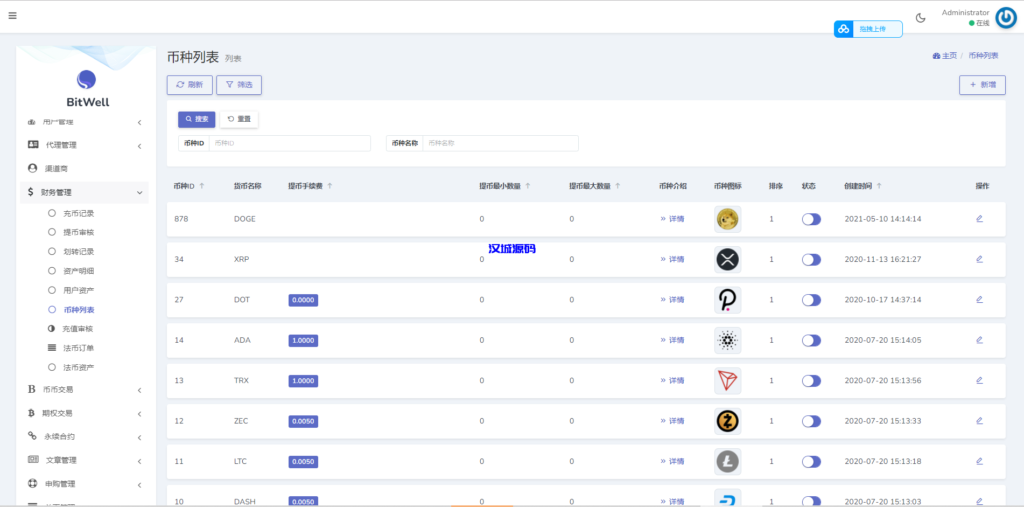This screenshot has width=1024, height=507.
Task: Toggle status switch for DOT
Action: click(x=811, y=300)
